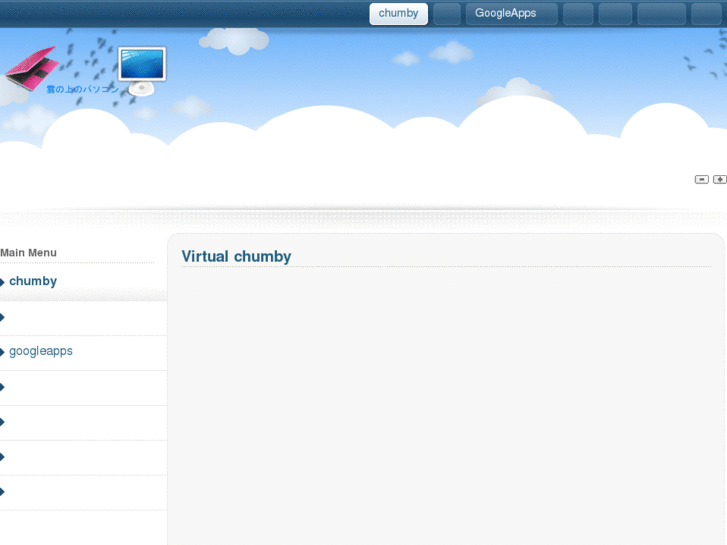Switch to the GoogleApps top tab

(511, 13)
